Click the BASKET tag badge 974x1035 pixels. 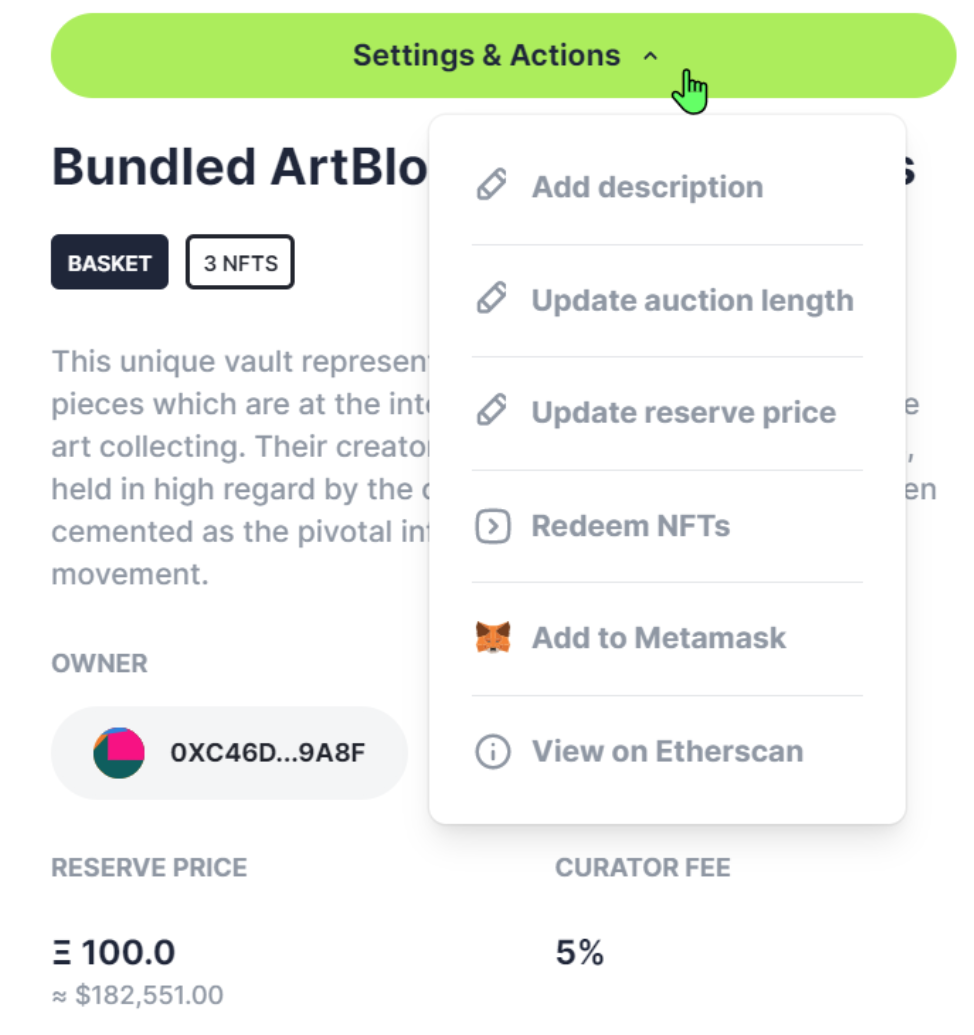coord(110,262)
